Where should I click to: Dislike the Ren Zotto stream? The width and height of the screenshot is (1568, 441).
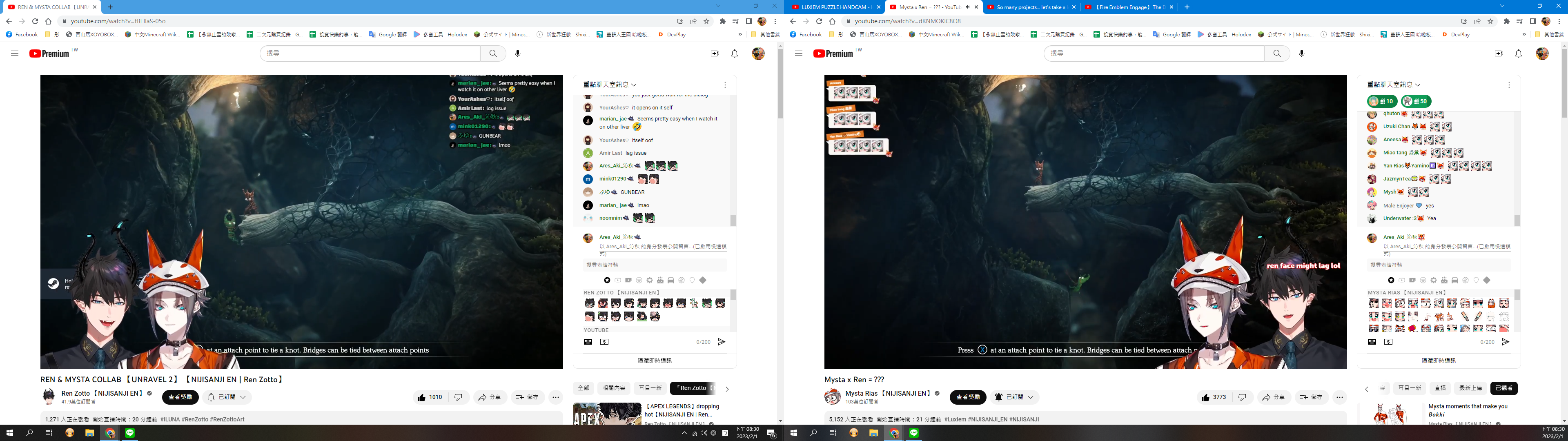[458, 397]
